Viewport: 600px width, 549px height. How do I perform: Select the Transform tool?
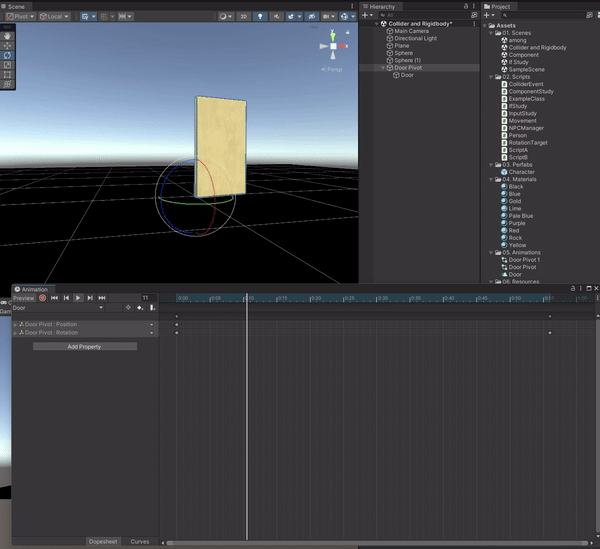[7, 84]
